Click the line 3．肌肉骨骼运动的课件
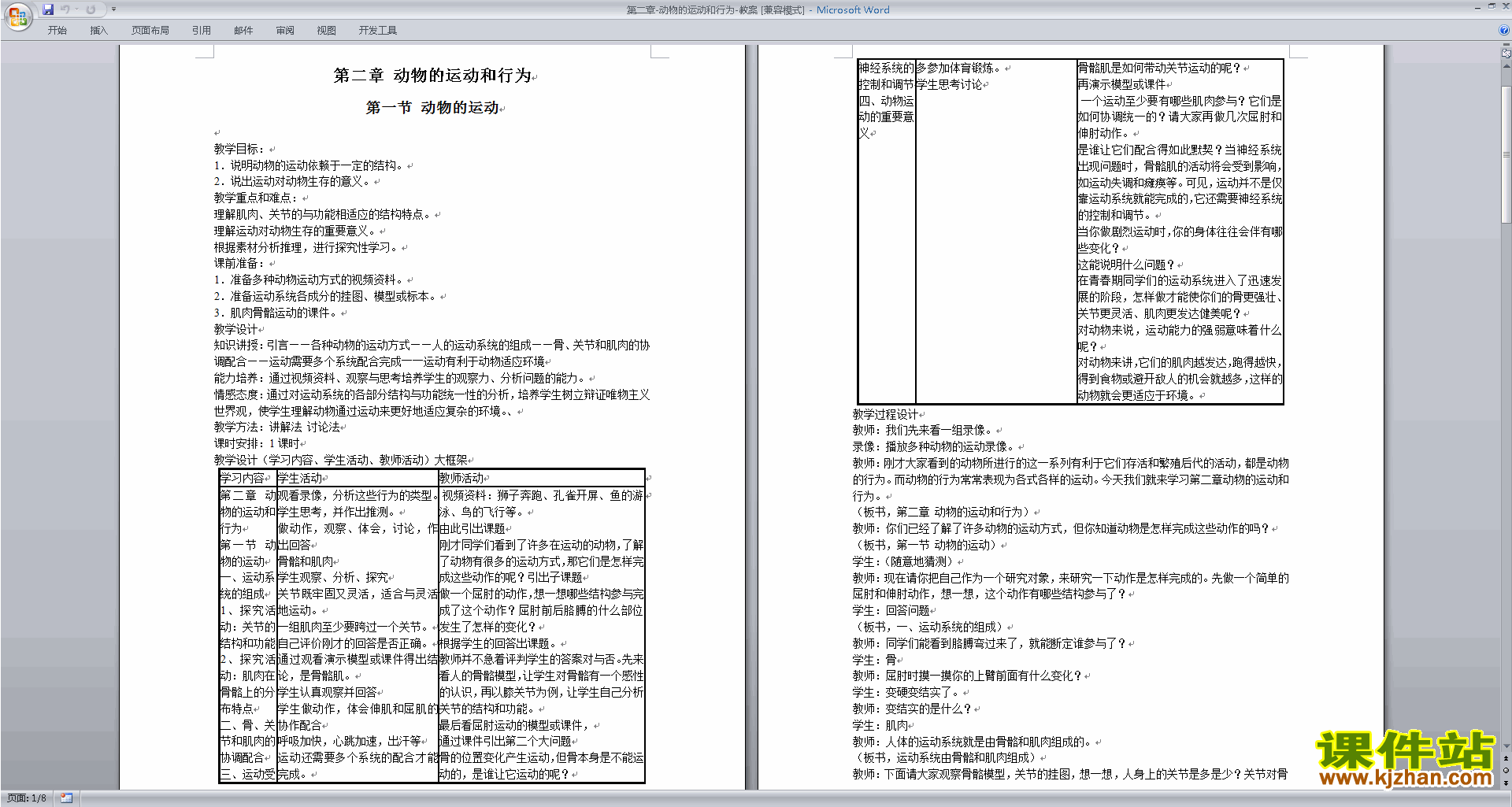 click(x=276, y=313)
